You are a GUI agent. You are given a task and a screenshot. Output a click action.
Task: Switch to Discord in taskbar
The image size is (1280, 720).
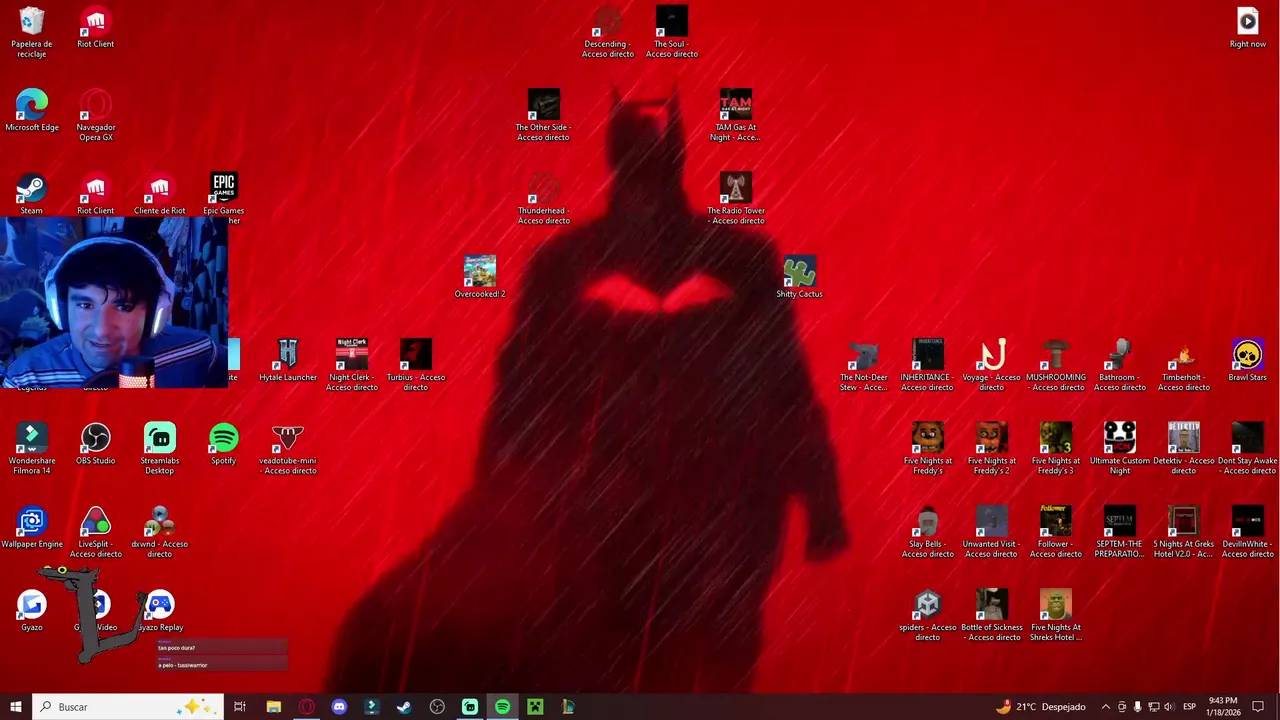click(339, 707)
